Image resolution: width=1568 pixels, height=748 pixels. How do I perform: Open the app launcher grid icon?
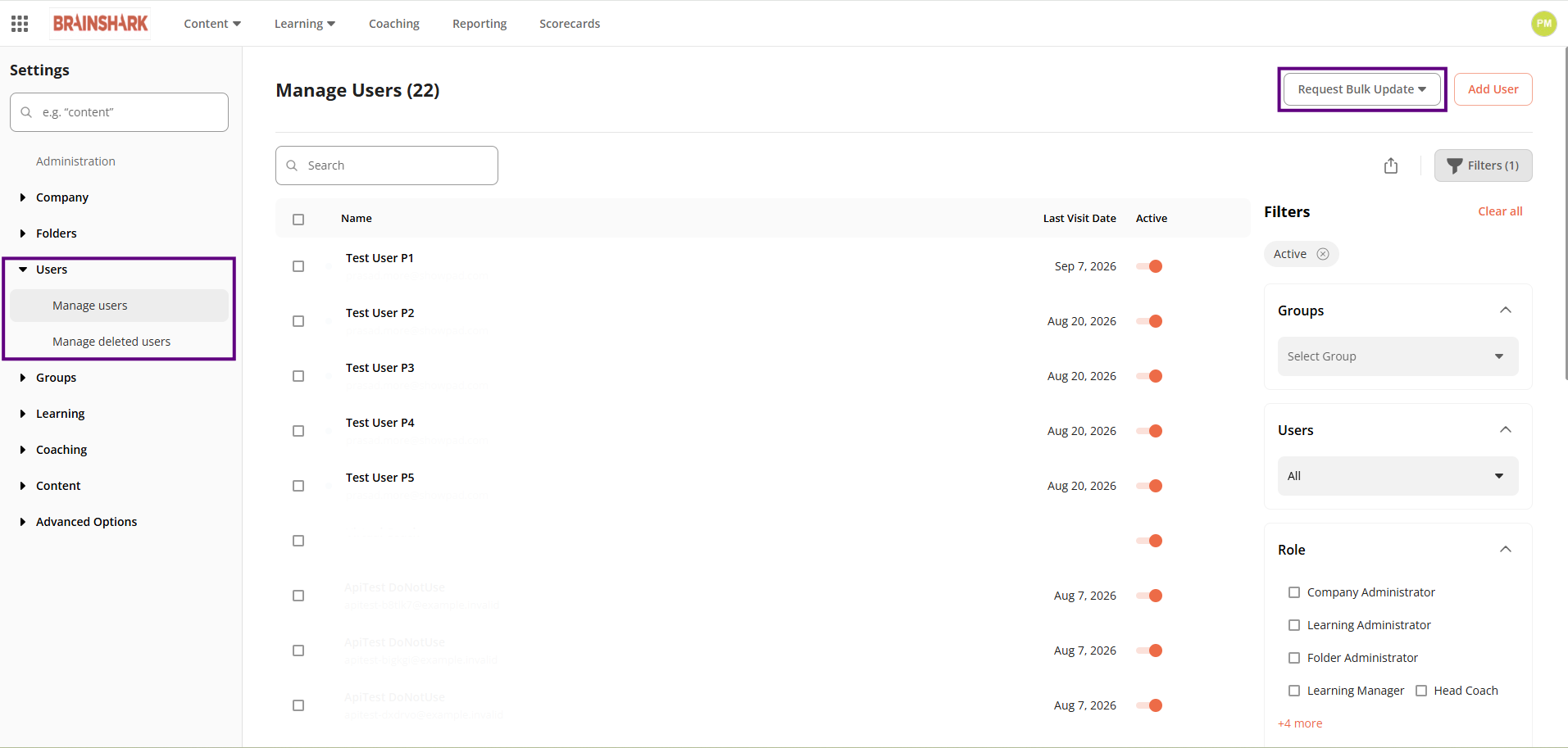[20, 24]
